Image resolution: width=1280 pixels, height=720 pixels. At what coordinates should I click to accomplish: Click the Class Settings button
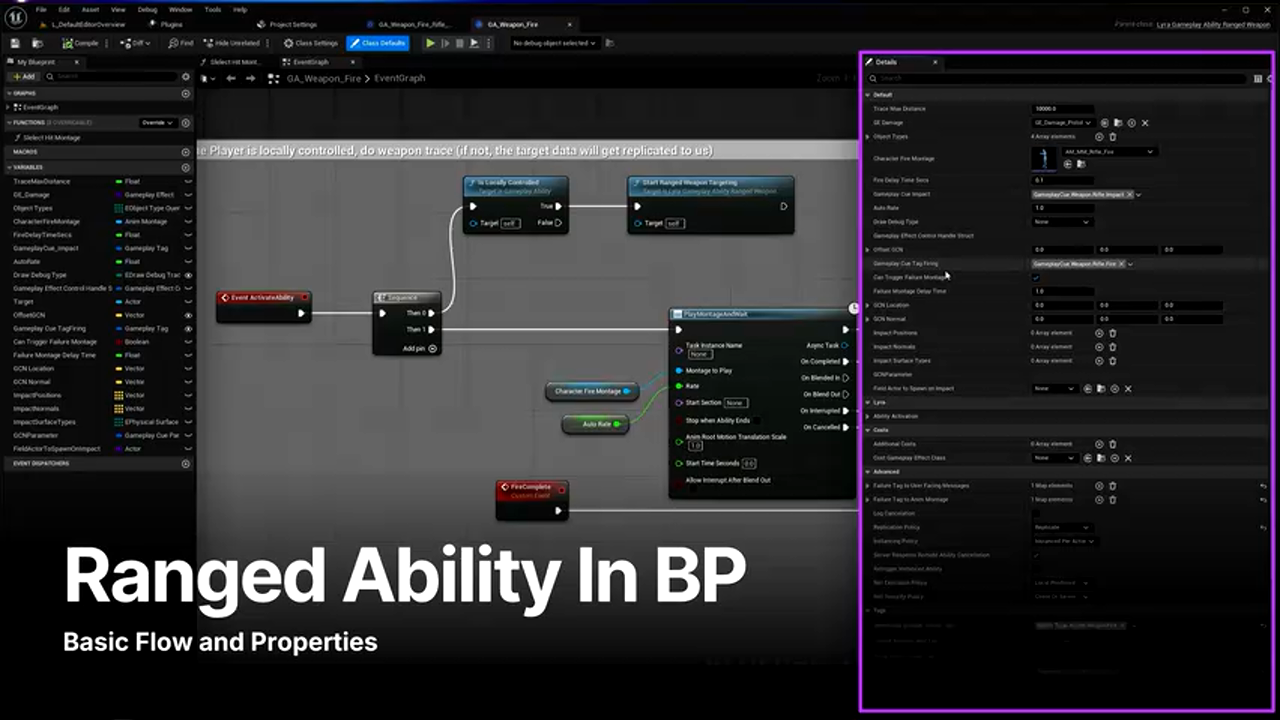(x=311, y=43)
